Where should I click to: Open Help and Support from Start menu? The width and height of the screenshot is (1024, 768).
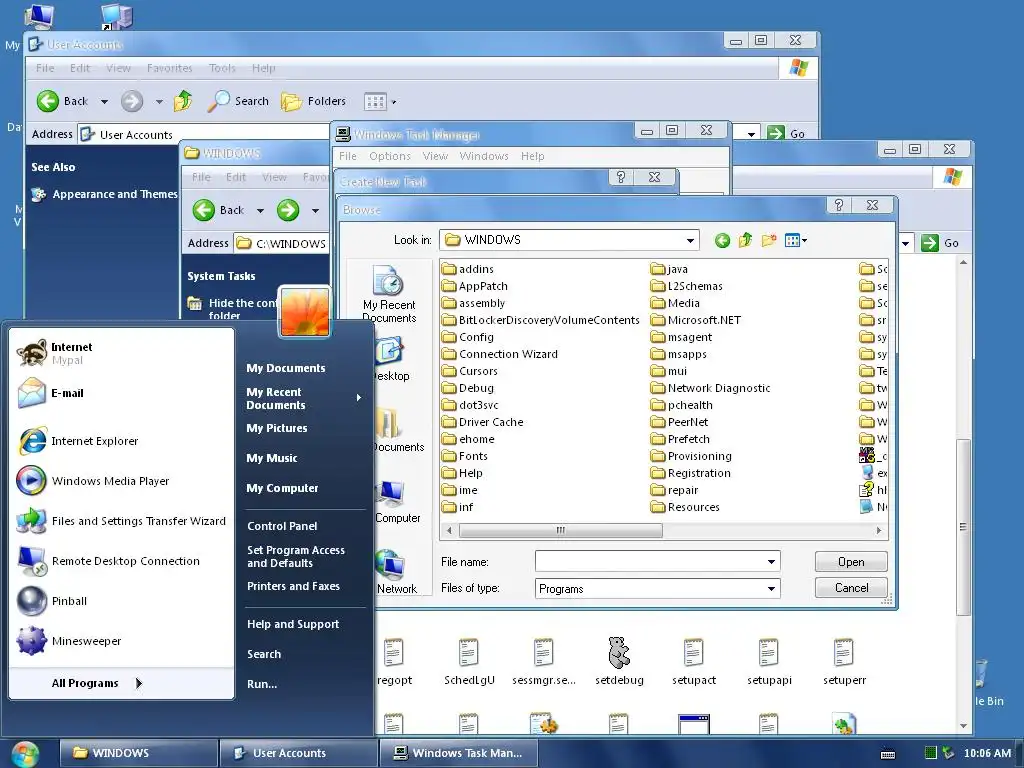[293, 624]
